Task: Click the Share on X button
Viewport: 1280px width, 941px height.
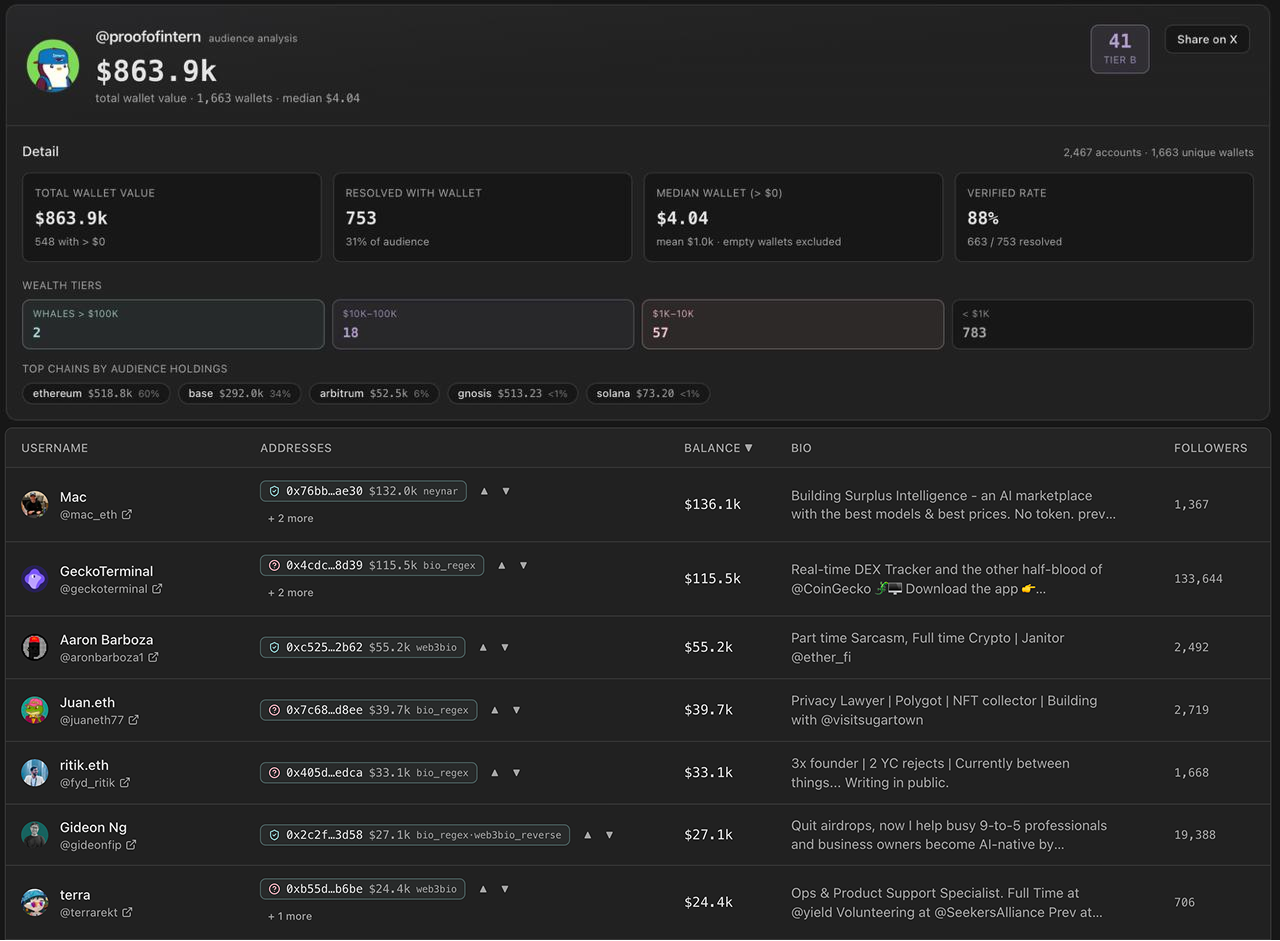Action: coord(1207,39)
